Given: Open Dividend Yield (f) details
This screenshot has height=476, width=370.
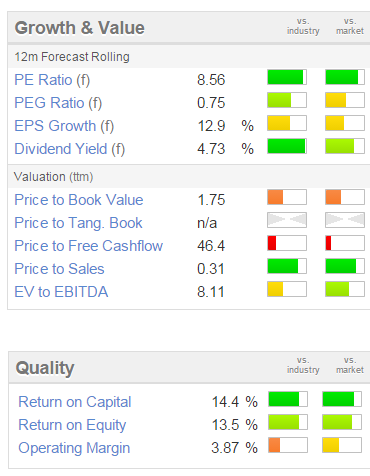Looking at the screenshot, I should click(69, 149).
